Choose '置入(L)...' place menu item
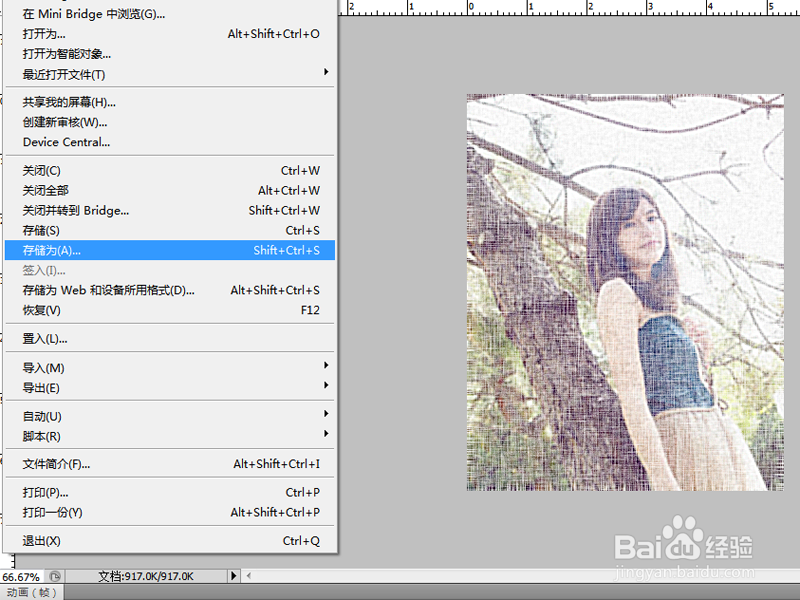Viewport: 800px width, 600px height. 169,338
